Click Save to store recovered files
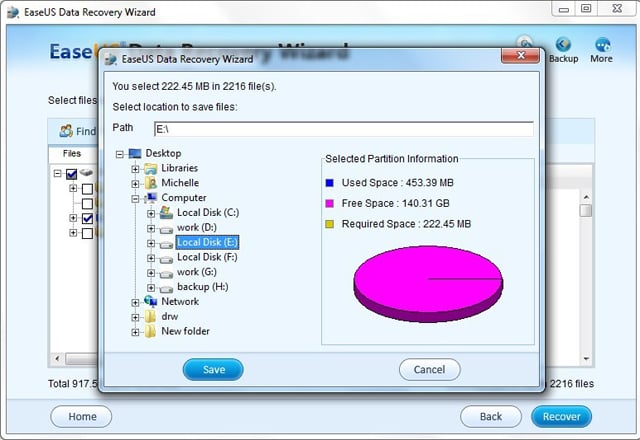Image resolution: width=640 pixels, height=440 pixels. [x=213, y=369]
